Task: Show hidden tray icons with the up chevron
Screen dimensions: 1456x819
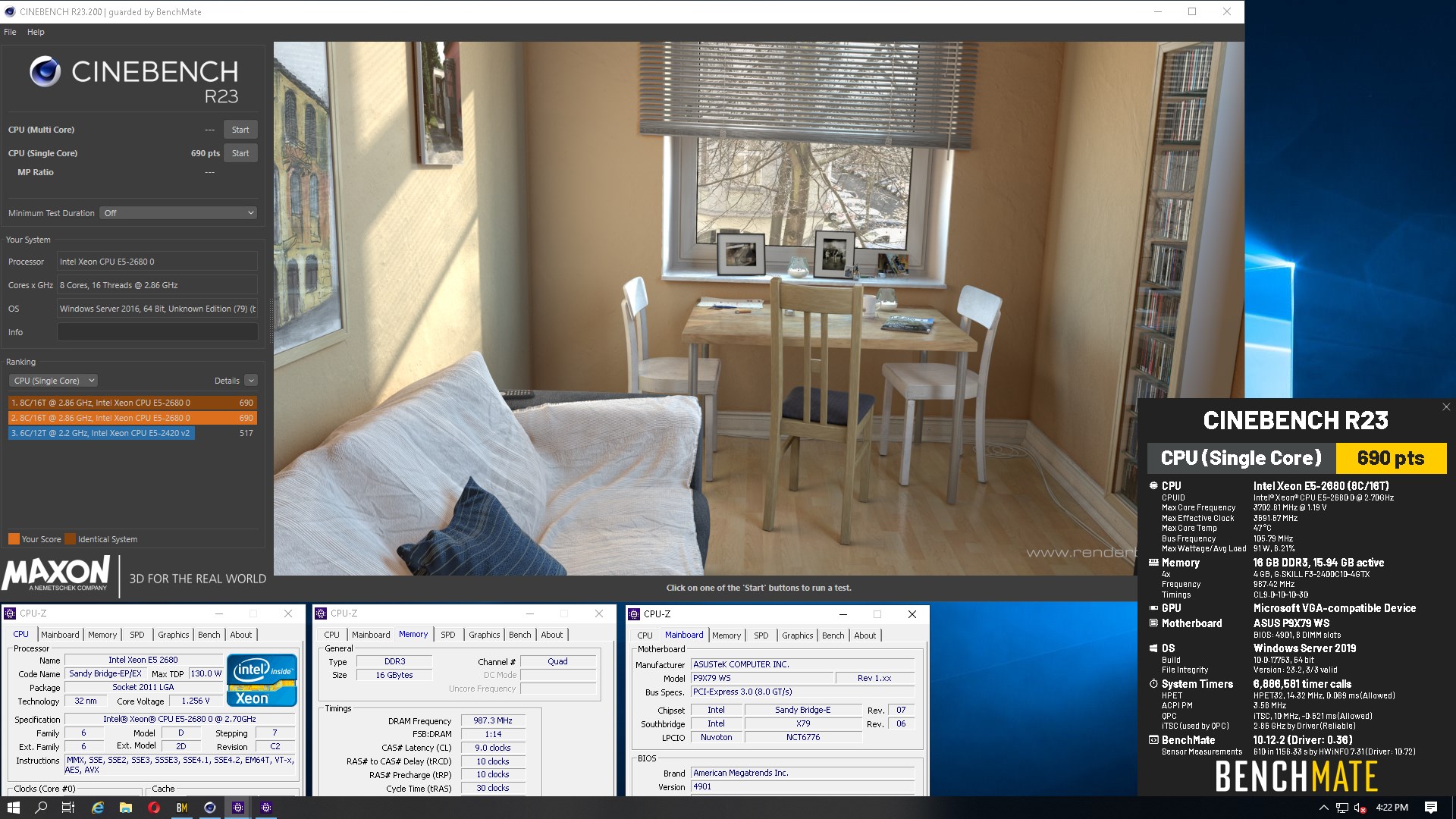Action: click(1323, 808)
